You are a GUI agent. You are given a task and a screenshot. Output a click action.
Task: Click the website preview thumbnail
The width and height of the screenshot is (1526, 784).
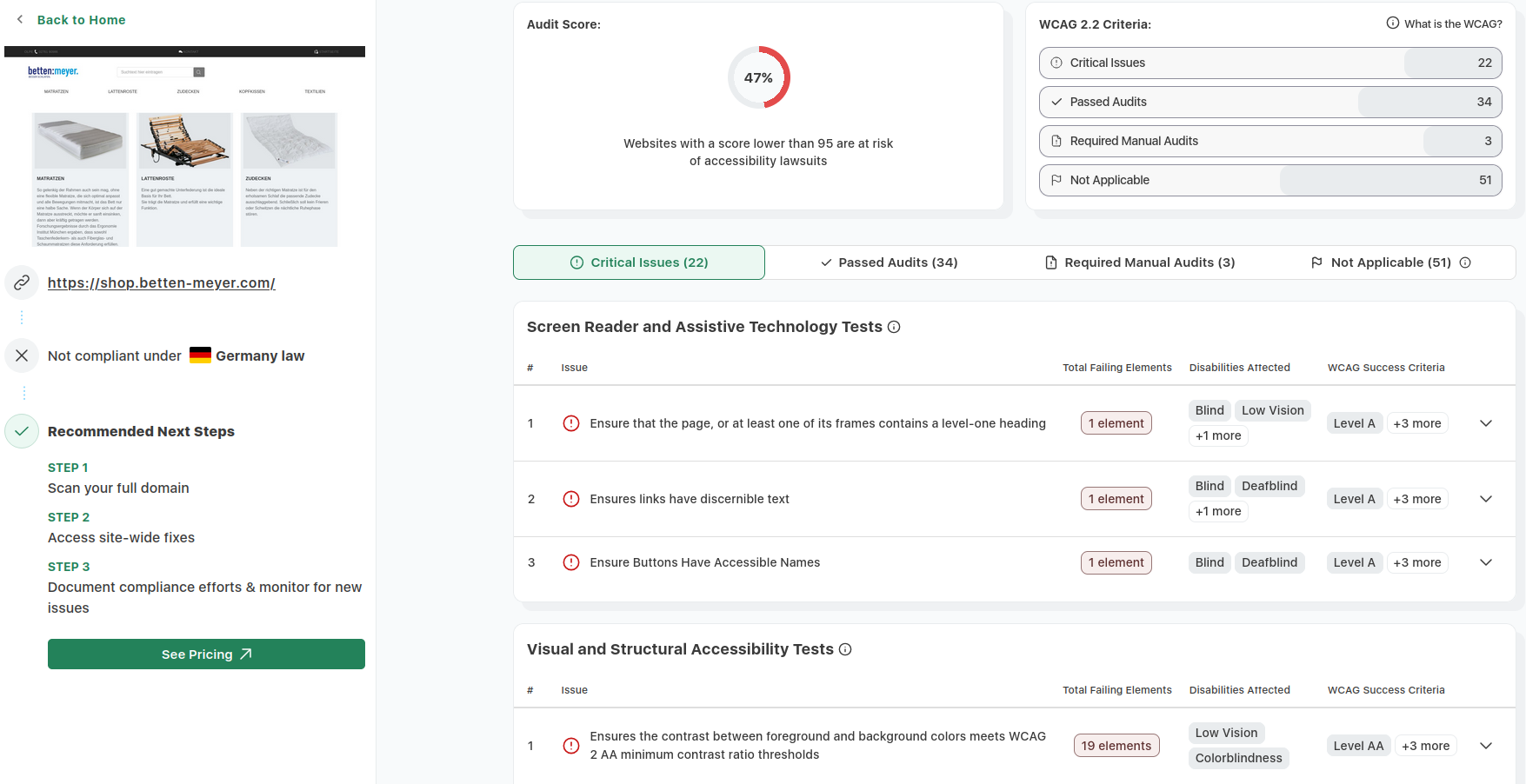184,147
